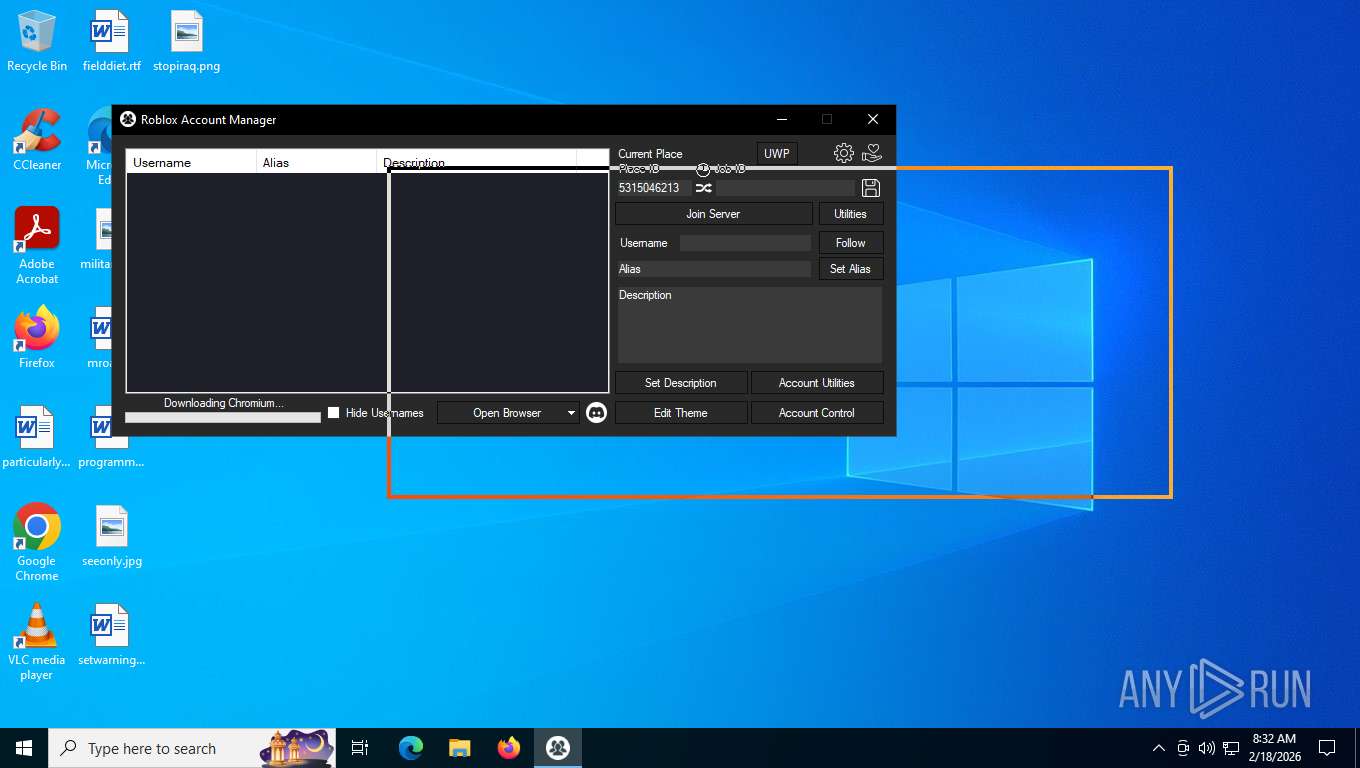This screenshot has width=1360, height=768.
Task: Launch Google Chrome desktop shortcut
Action: pos(37,542)
